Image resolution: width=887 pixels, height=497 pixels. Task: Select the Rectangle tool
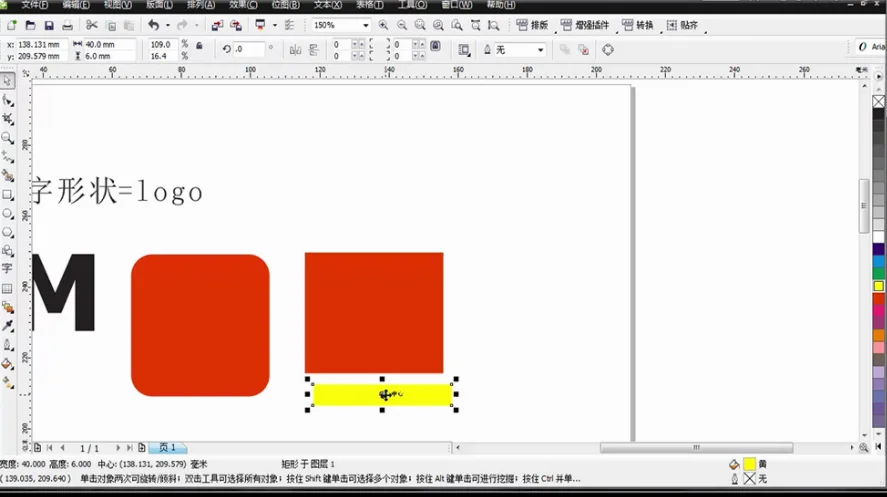pos(7,195)
